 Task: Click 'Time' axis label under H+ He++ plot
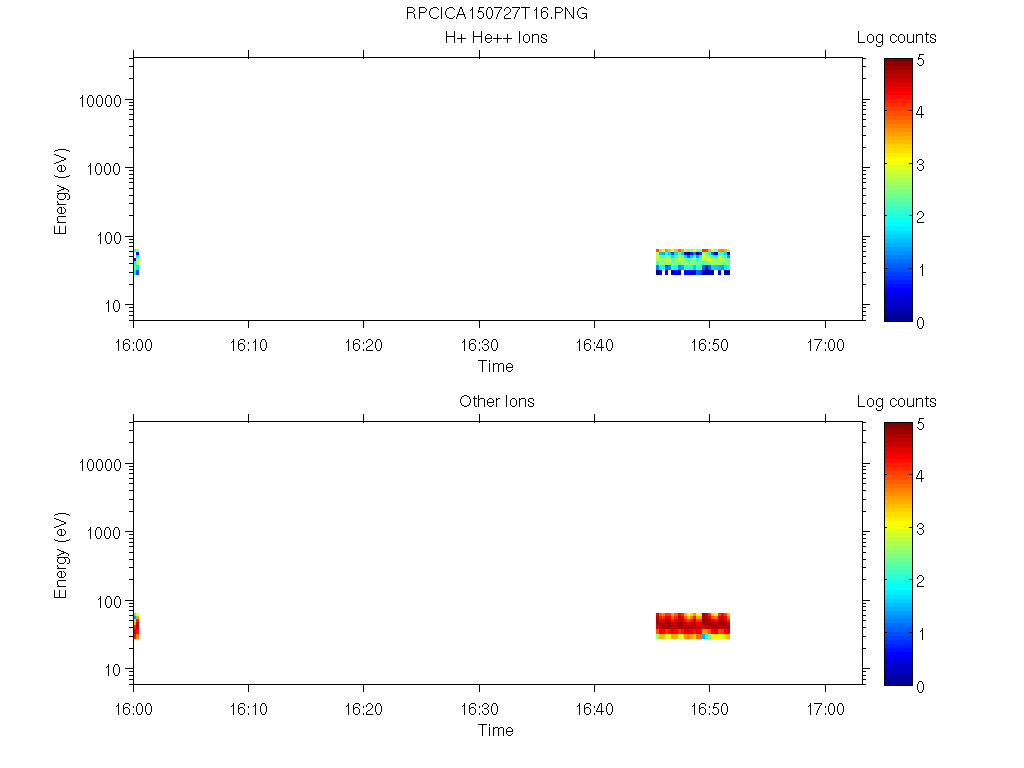pyautogui.click(x=495, y=366)
